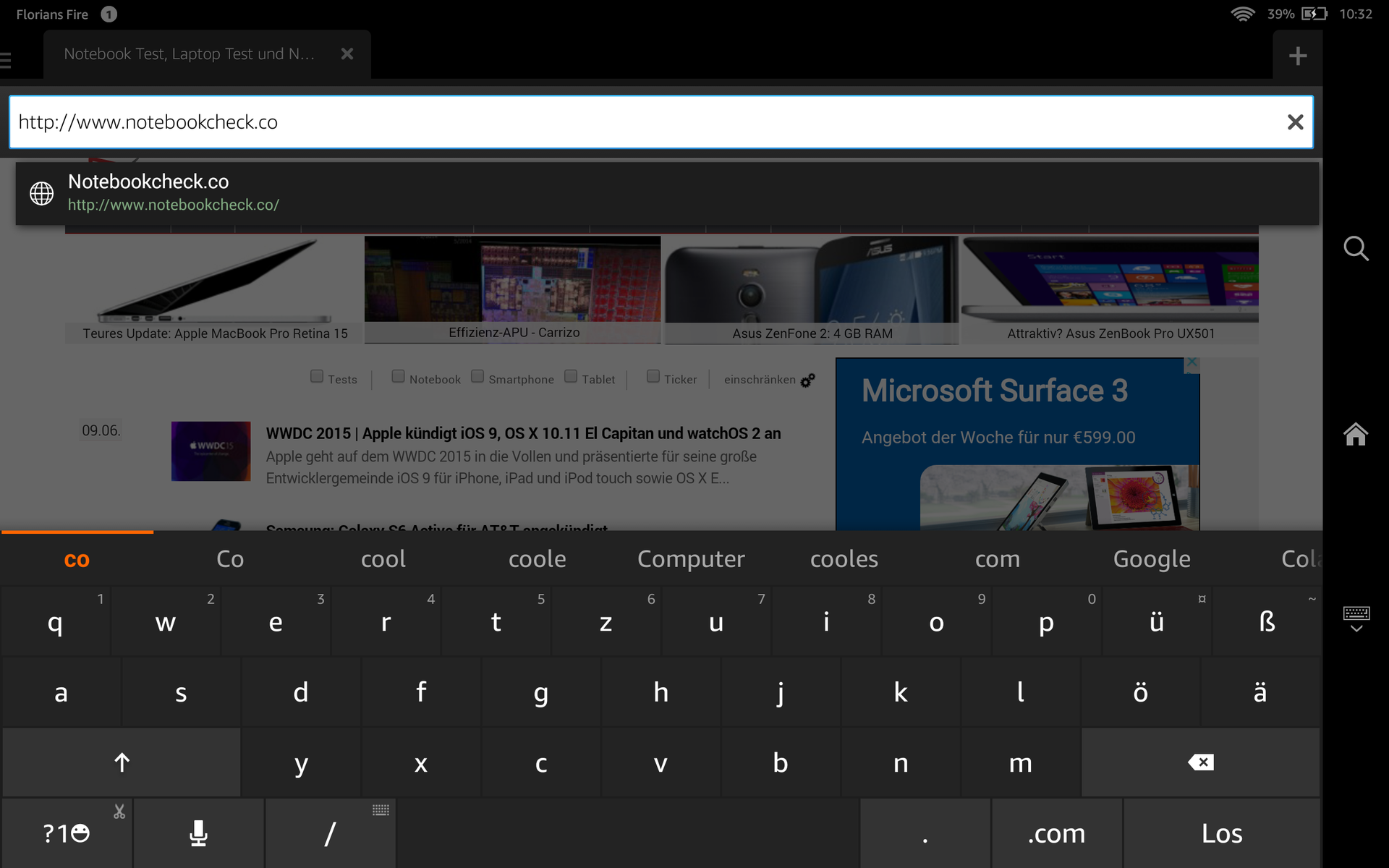Click the einschränken filter link
The image size is (1389, 868).
[x=760, y=380]
